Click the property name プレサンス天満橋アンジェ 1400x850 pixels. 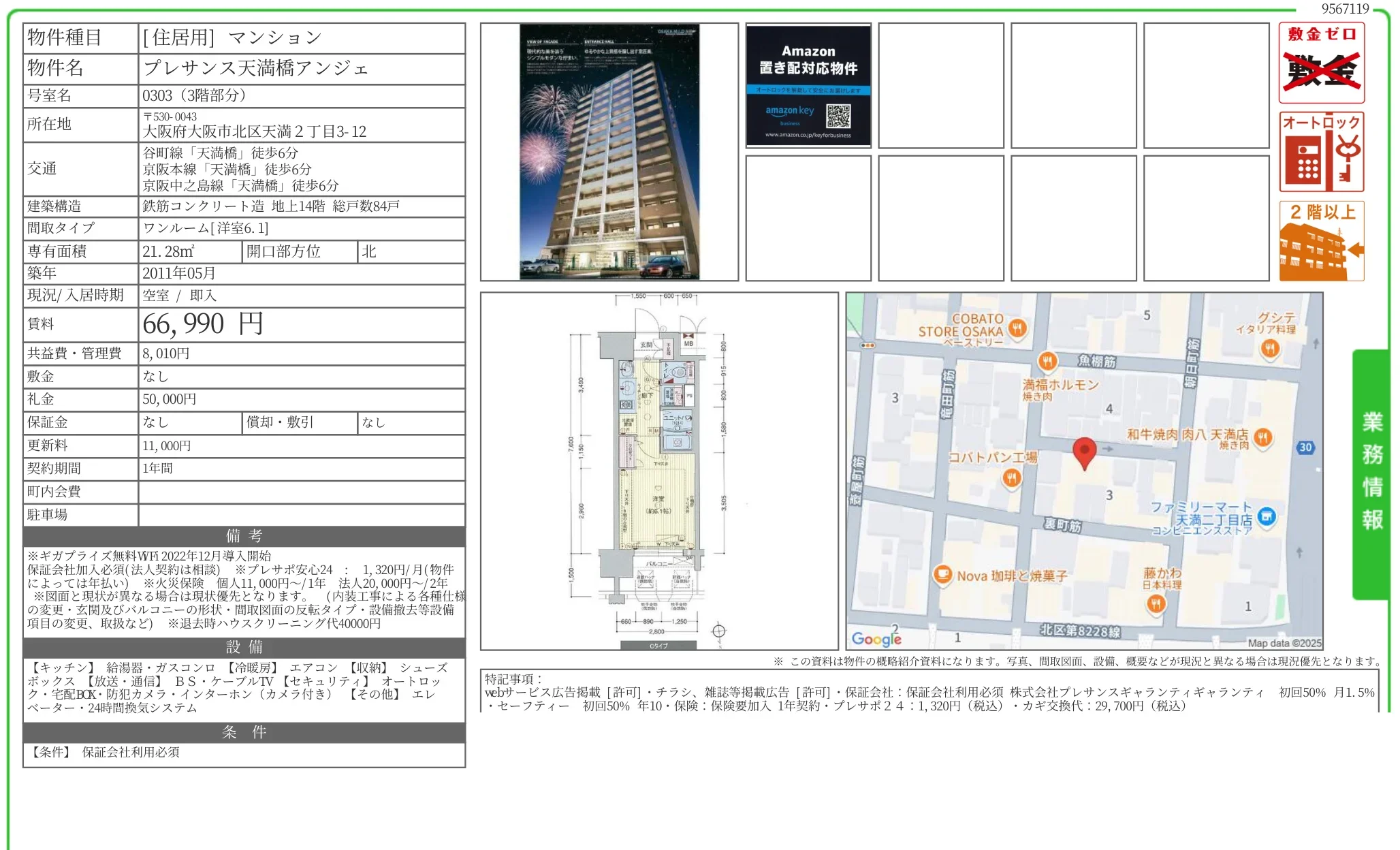pos(255,68)
